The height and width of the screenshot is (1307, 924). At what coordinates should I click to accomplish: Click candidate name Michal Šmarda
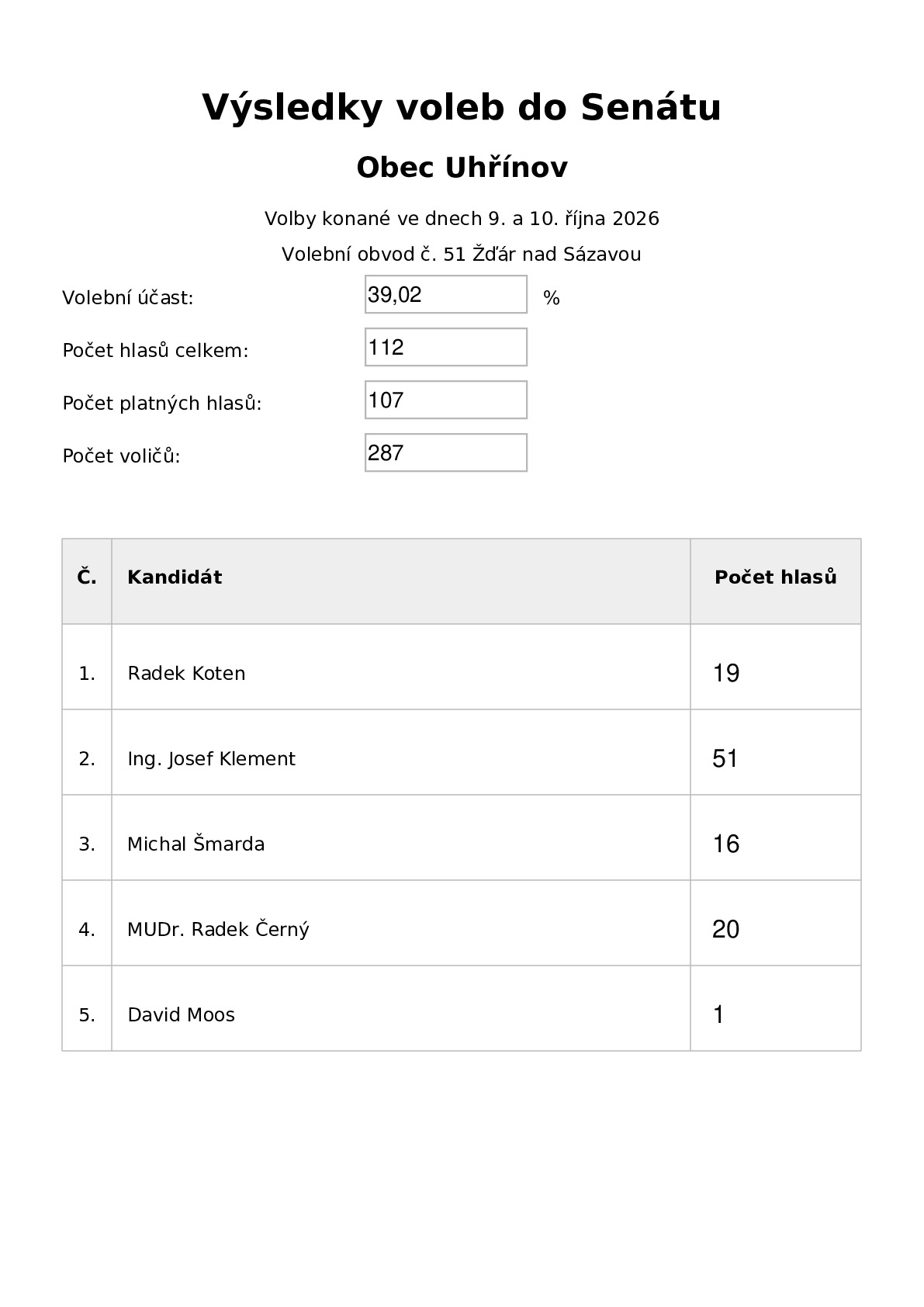coord(196,844)
